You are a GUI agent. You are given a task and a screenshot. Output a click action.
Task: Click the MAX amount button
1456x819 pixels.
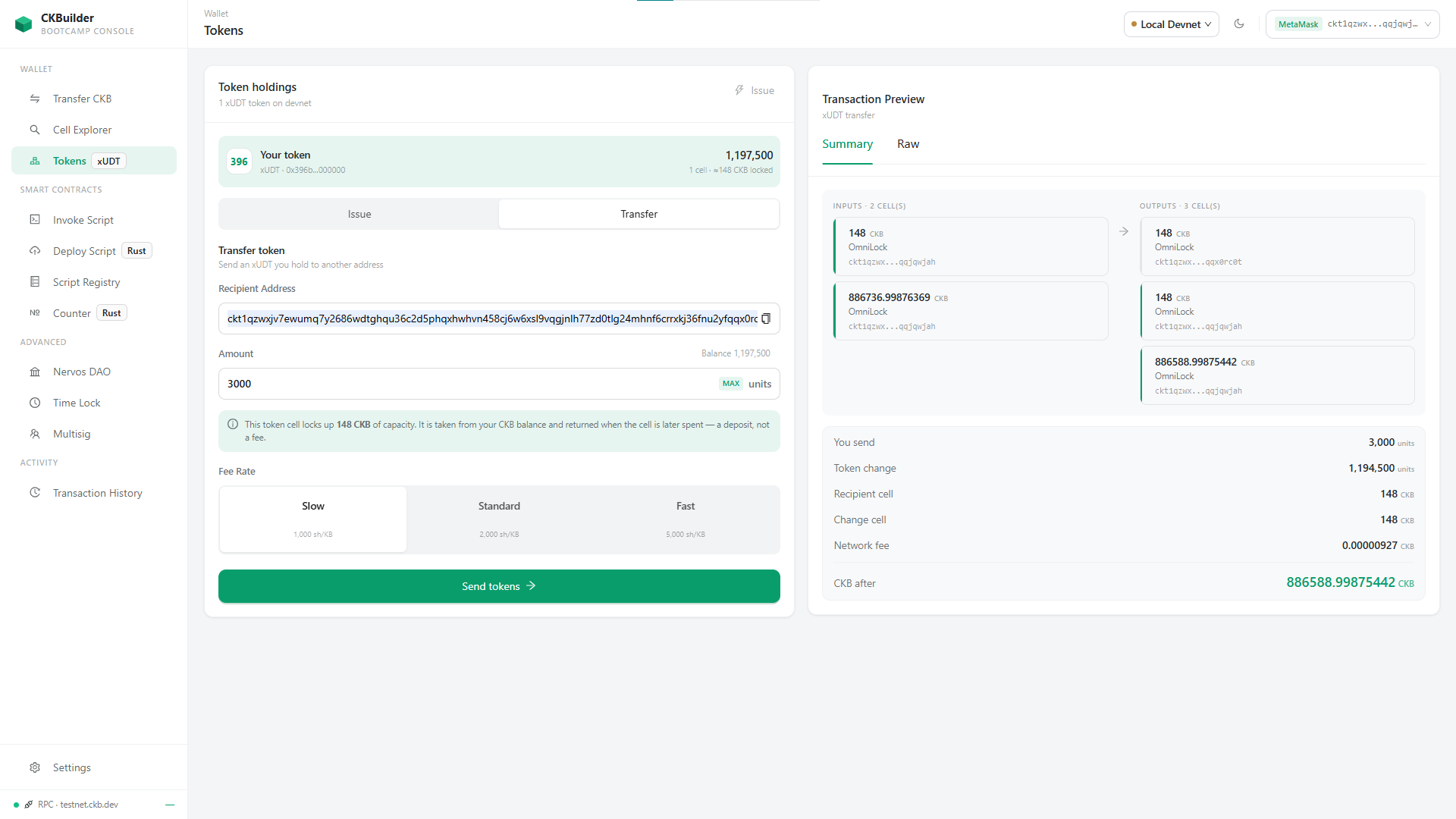(731, 384)
